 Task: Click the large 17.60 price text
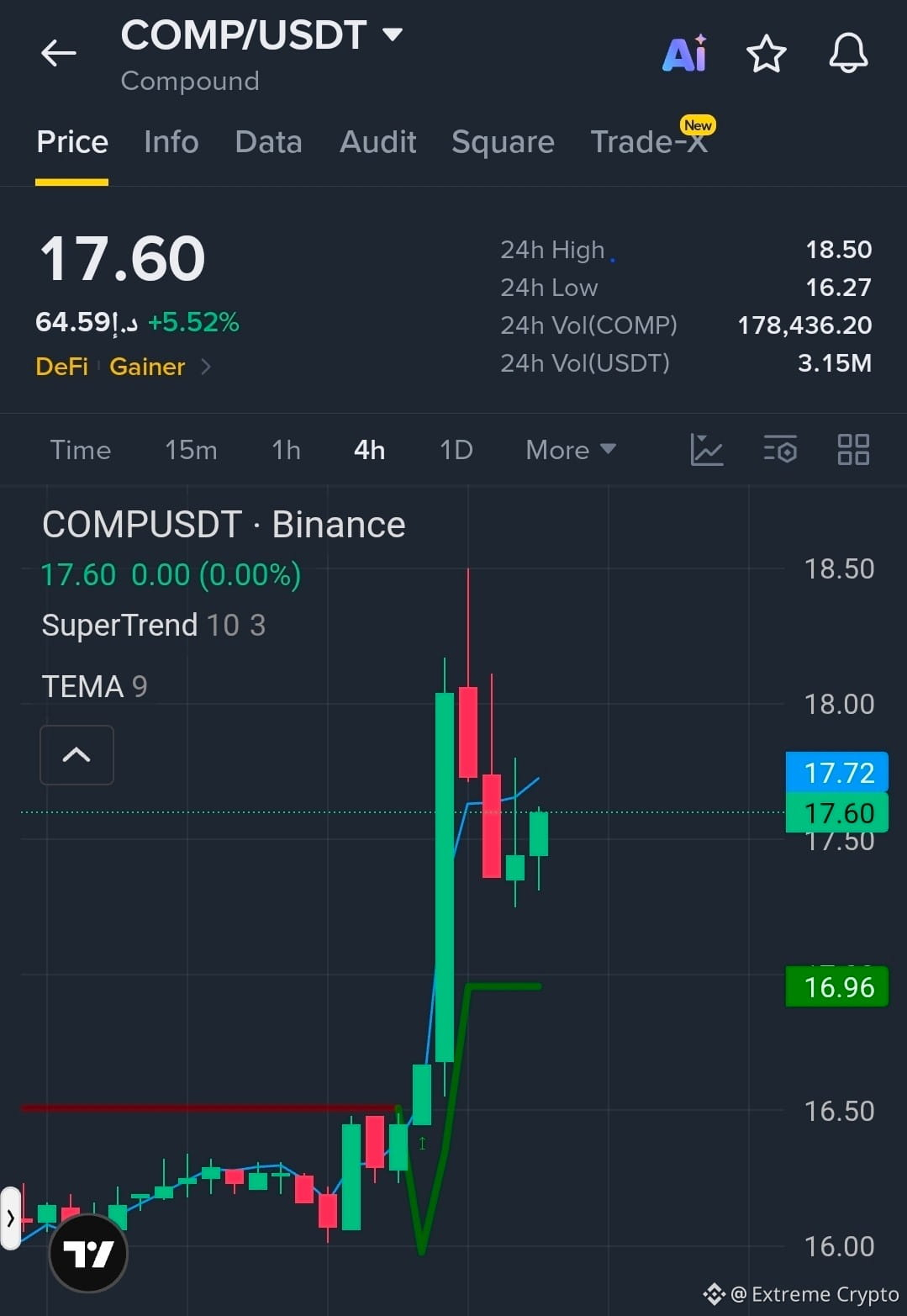[123, 258]
